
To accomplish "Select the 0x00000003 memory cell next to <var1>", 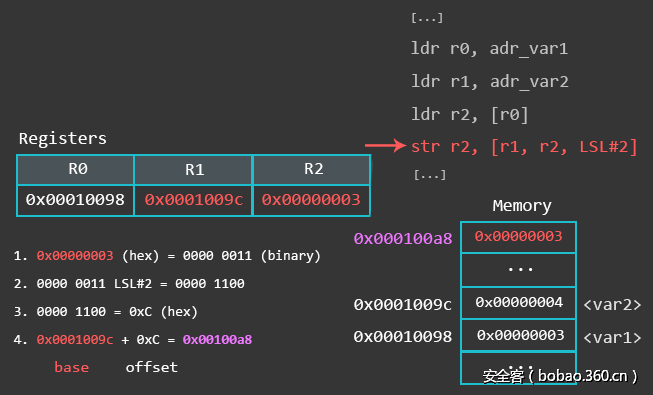I will pos(518,335).
